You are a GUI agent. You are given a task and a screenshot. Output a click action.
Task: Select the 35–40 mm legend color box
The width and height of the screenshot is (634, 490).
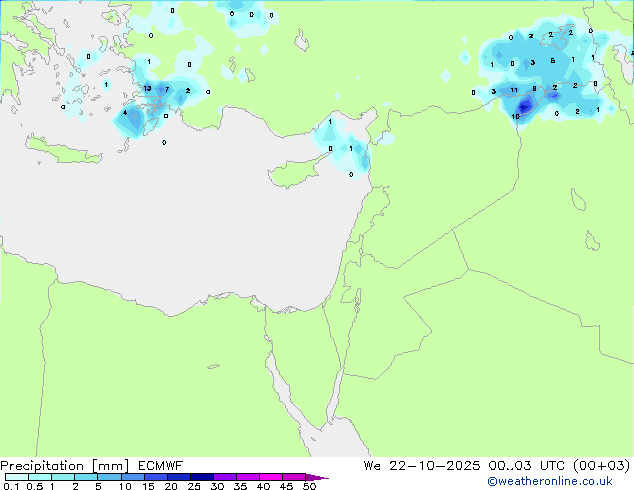pyautogui.click(x=248, y=477)
